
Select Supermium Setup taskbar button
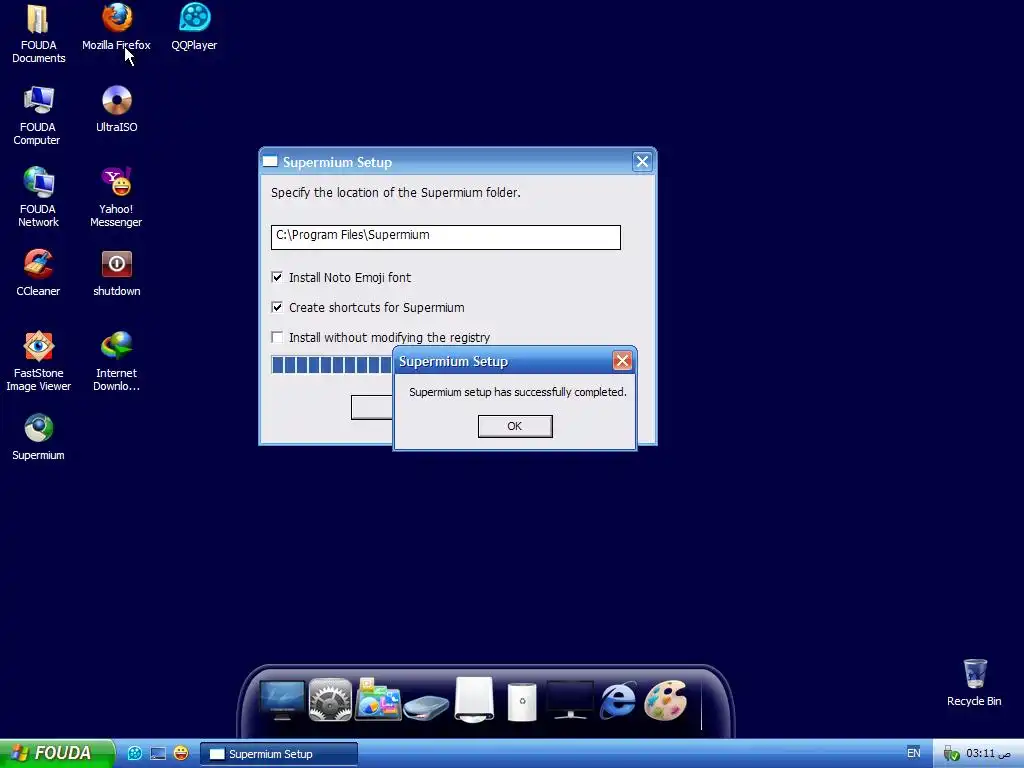click(x=279, y=754)
